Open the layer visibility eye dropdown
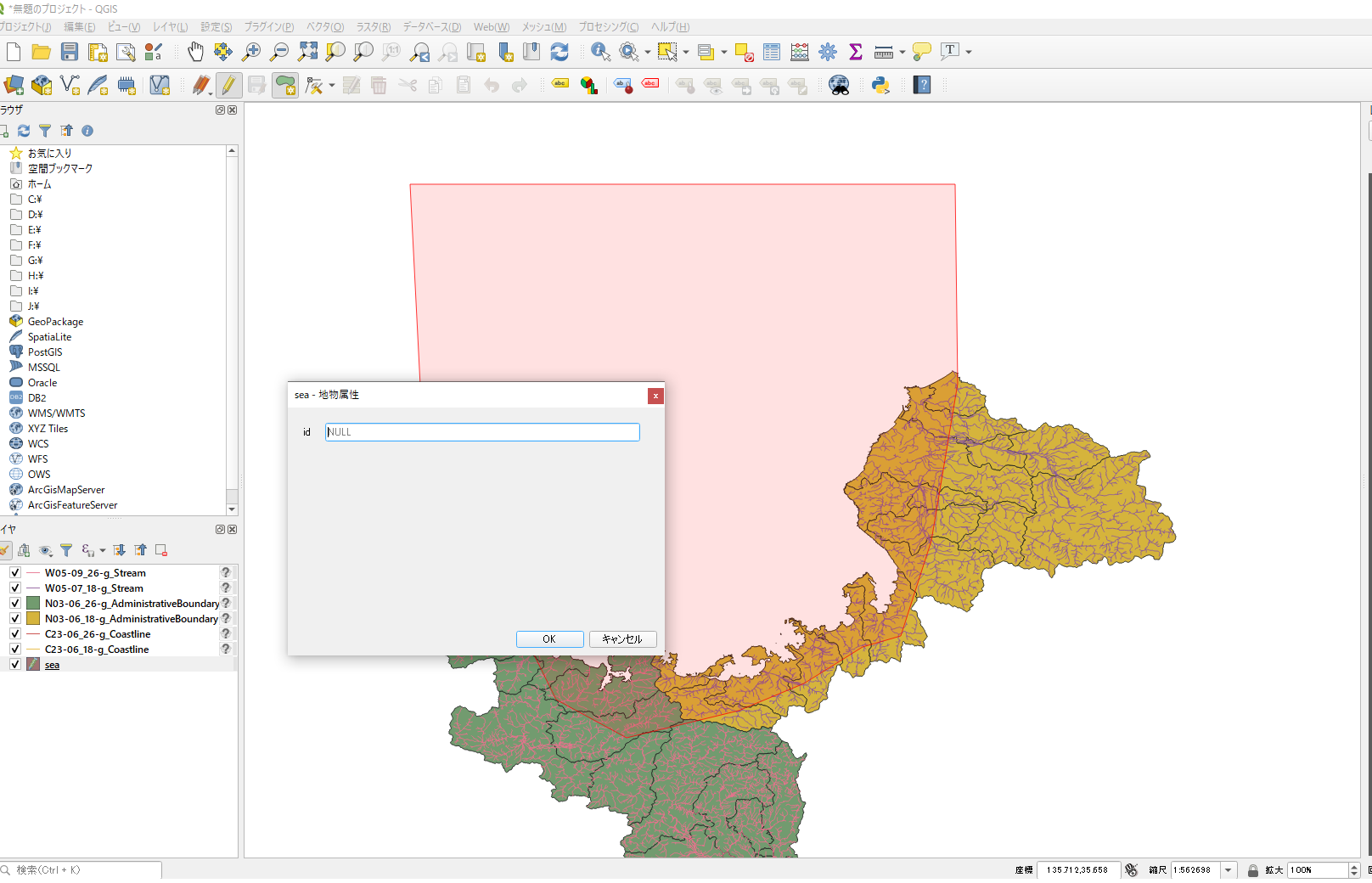The height and width of the screenshot is (883, 1372). 46,550
